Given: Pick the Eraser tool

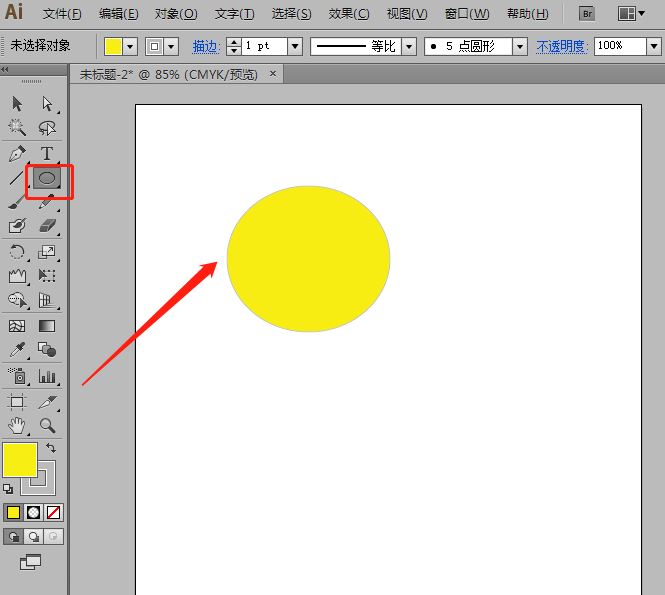Looking at the screenshot, I should (x=47, y=227).
